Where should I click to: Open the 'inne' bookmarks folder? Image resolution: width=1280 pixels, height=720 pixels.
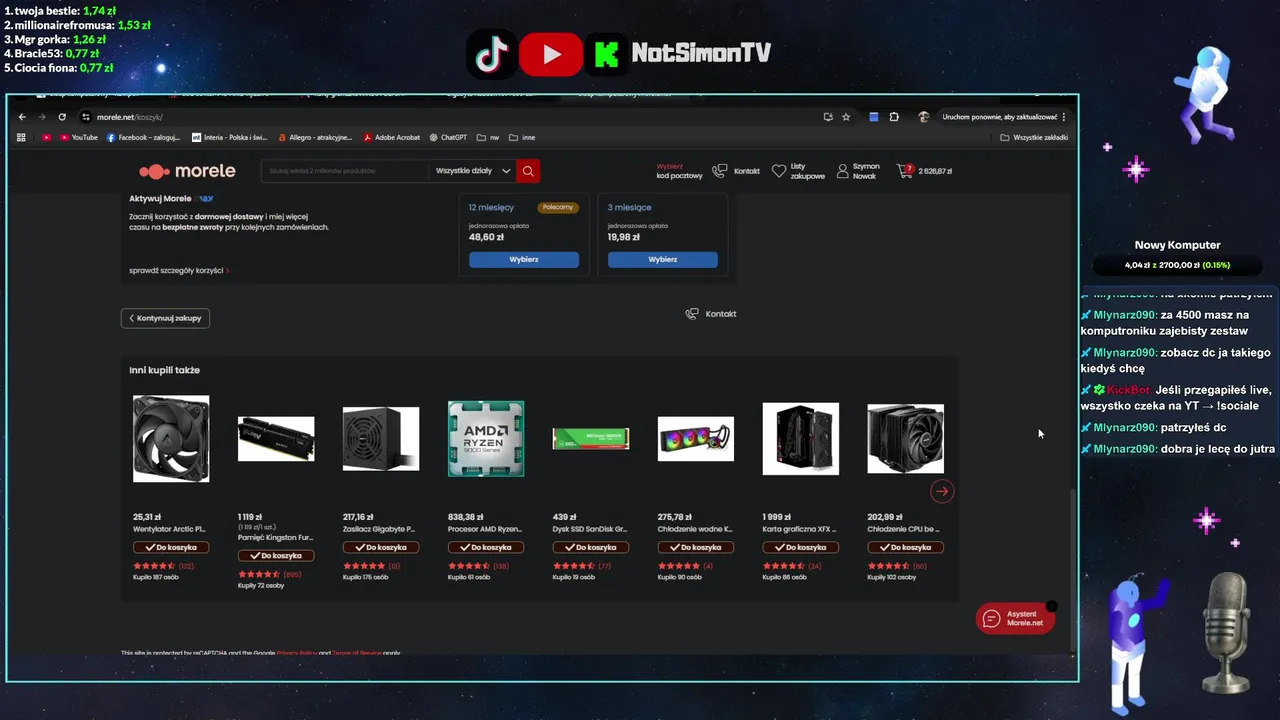(x=522, y=137)
